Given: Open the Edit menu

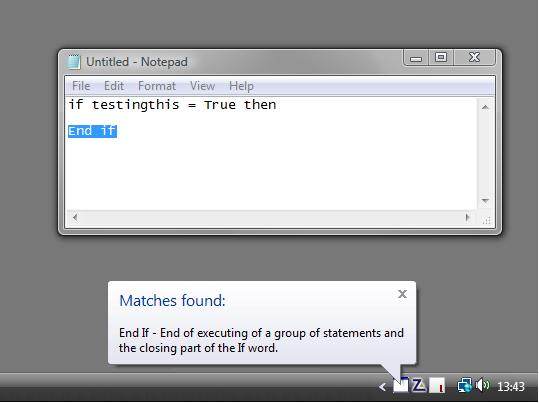Looking at the screenshot, I should (114, 86).
